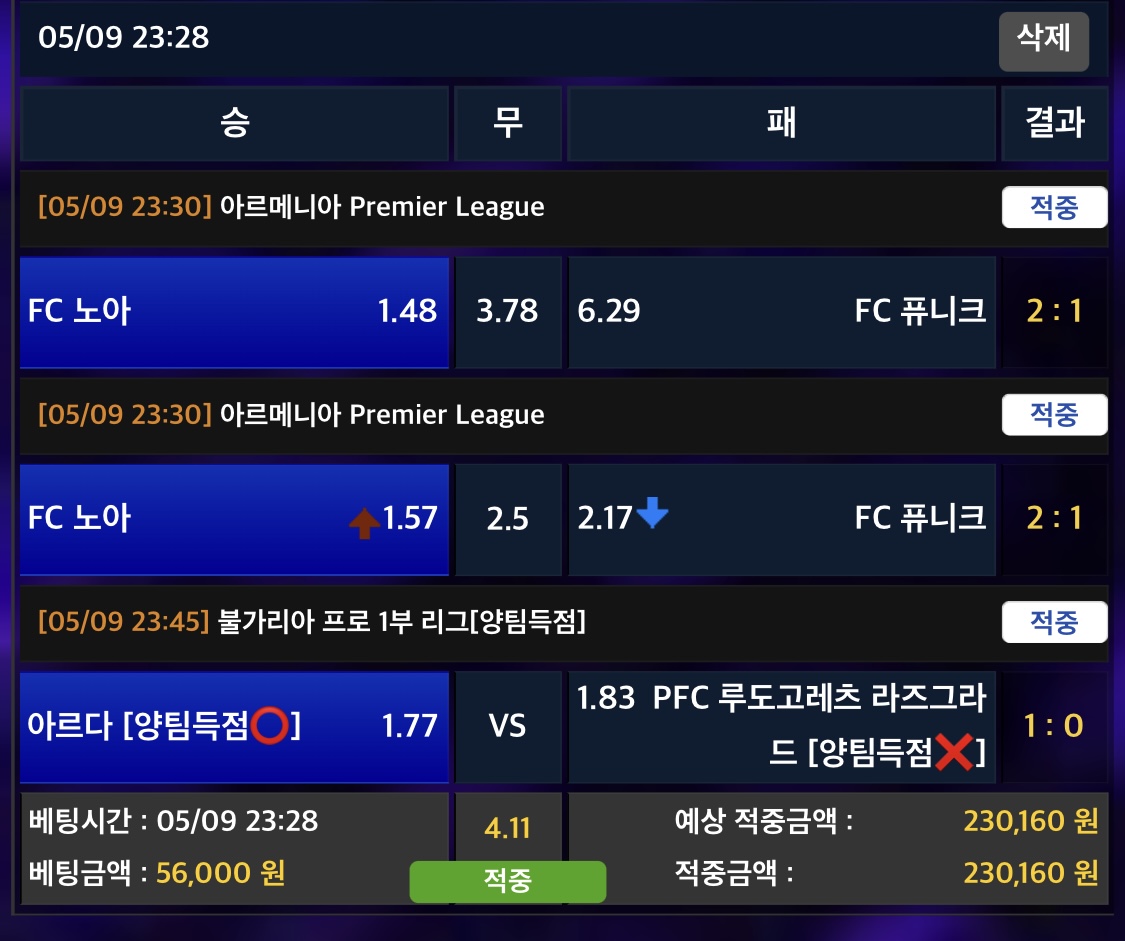Click the 삭제 delete button
1125x941 pixels.
pyautogui.click(x=1043, y=41)
